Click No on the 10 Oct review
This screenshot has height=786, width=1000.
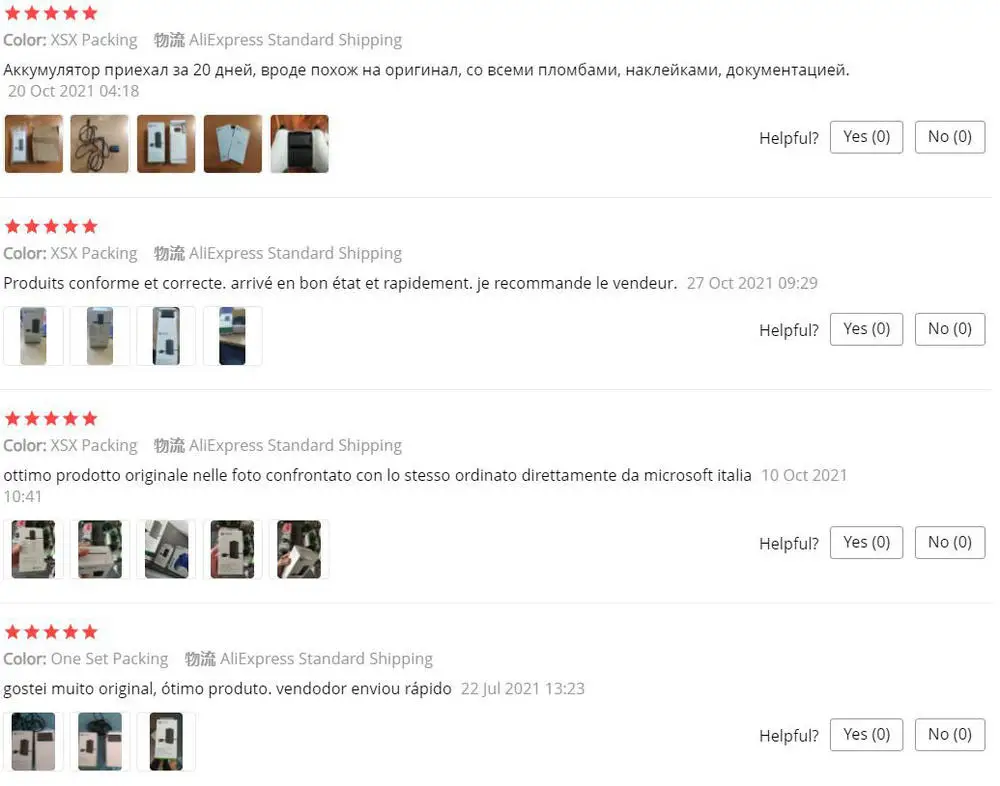point(950,542)
